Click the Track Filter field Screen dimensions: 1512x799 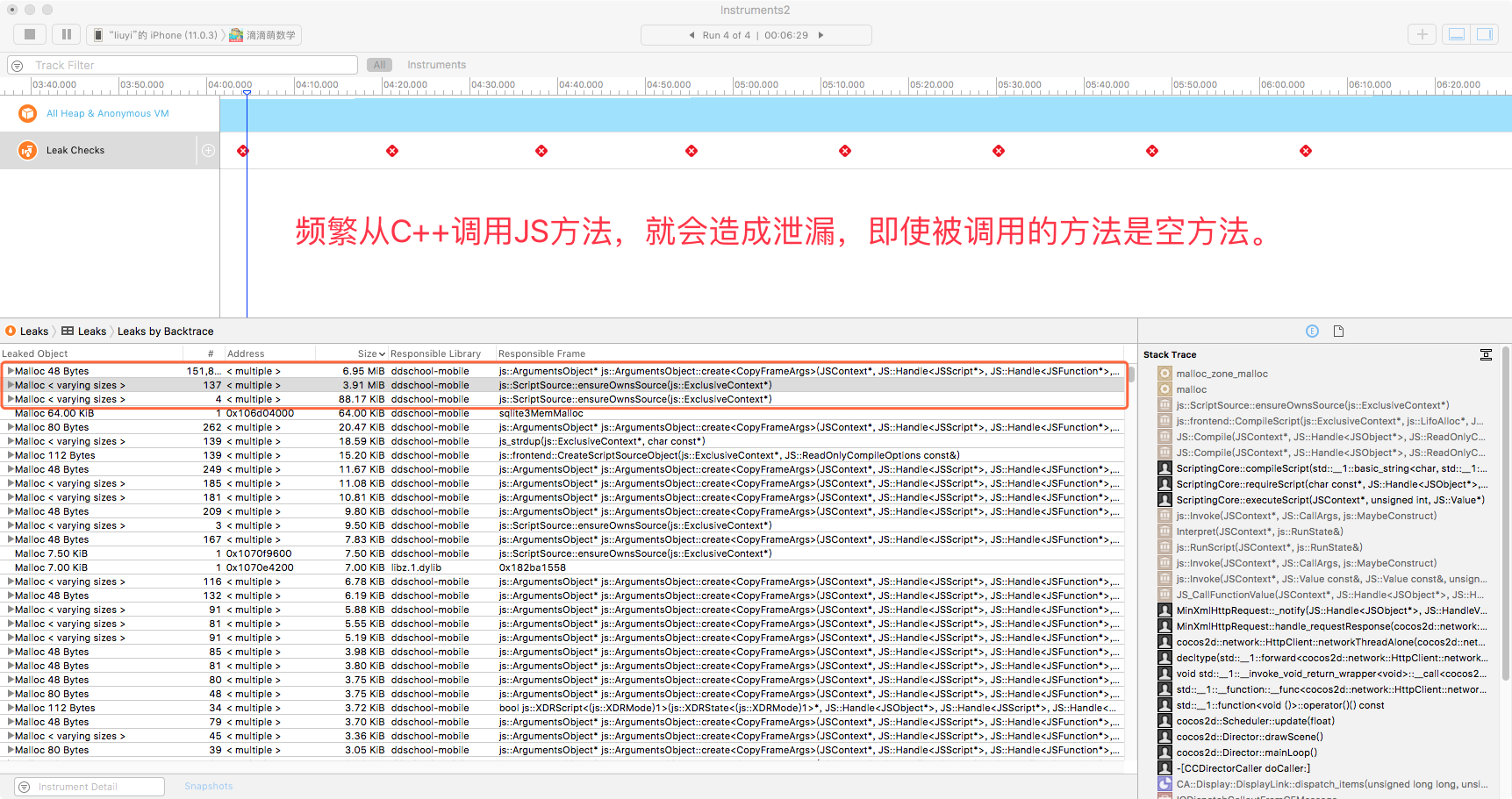183,65
